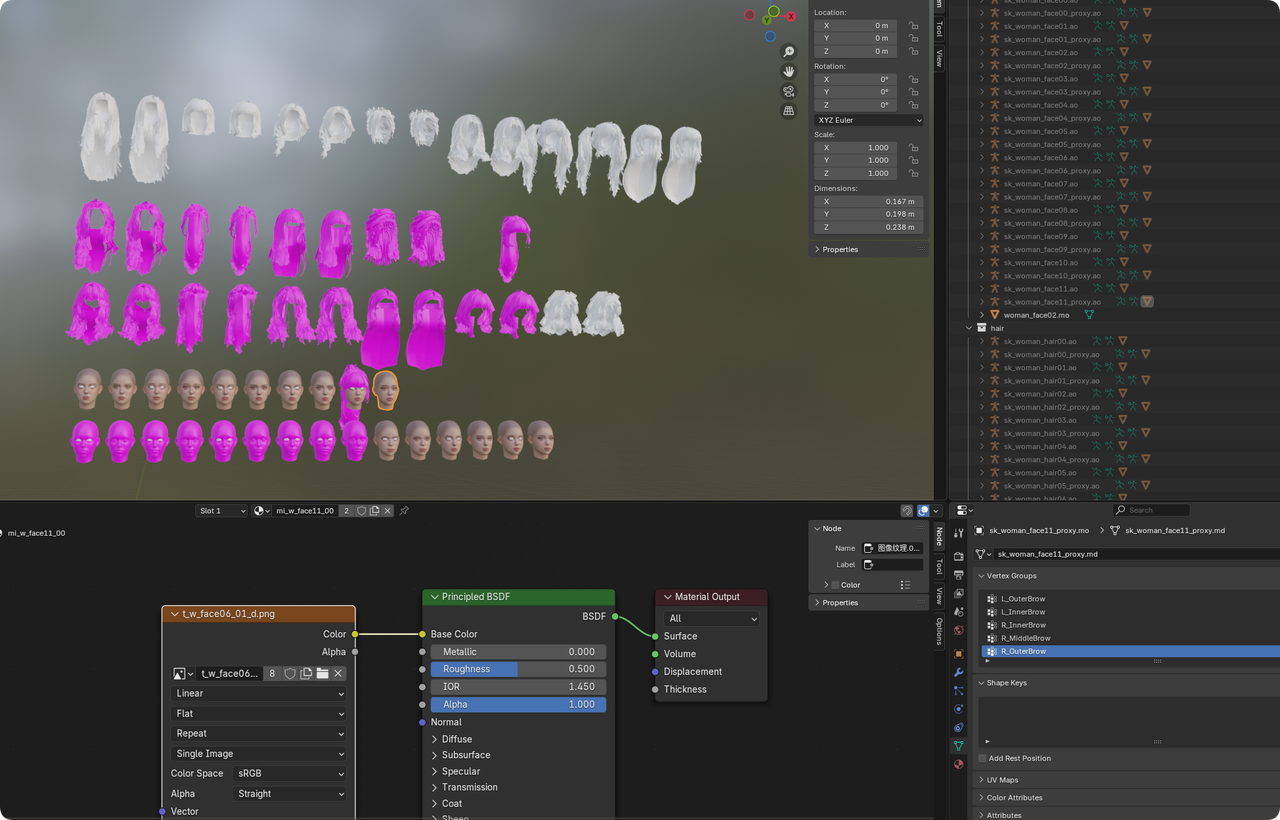Open the Modifiers wrench tab icon
Viewport: 1280px width, 820px height.
[x=959, y=672]
